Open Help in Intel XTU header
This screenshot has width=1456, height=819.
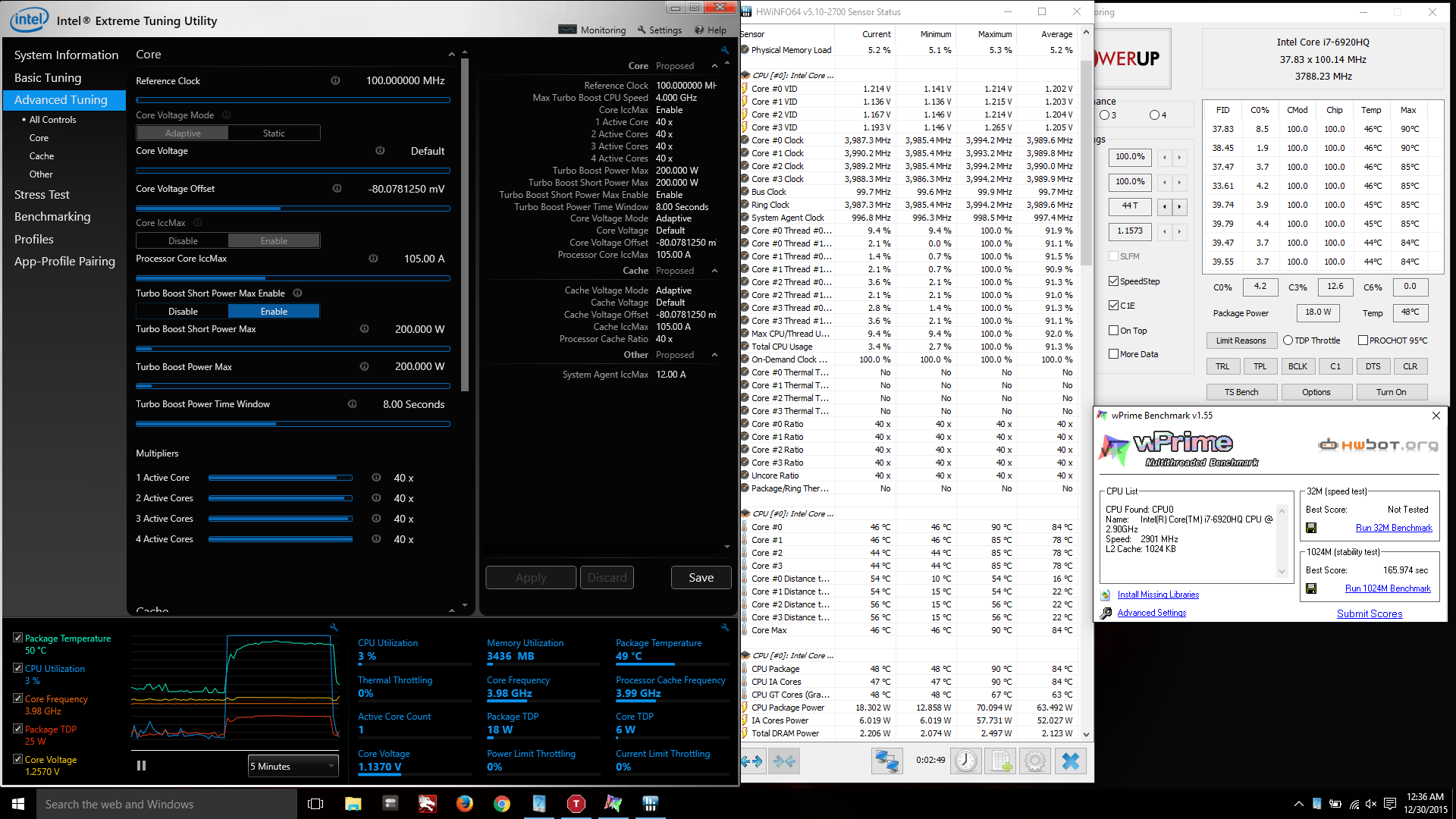click(711, 30)
